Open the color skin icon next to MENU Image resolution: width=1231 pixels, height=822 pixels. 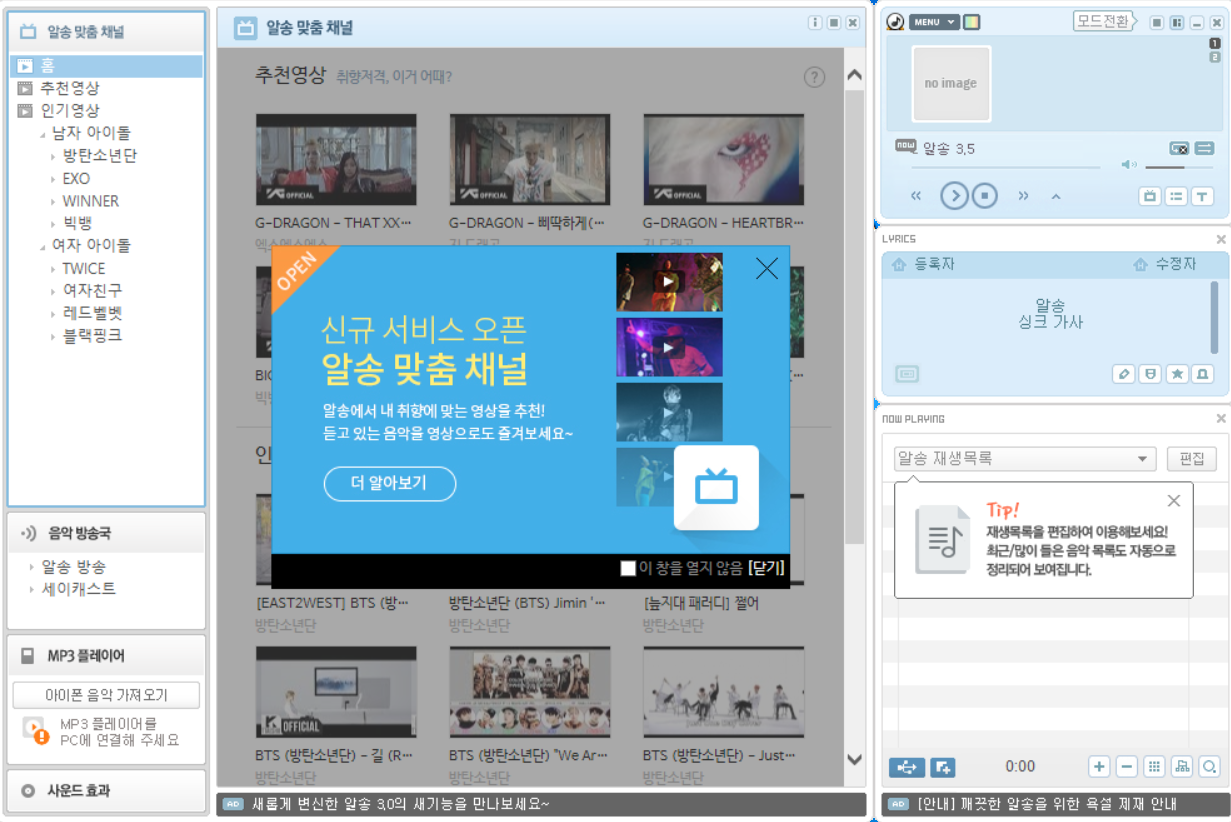(972, 22)
